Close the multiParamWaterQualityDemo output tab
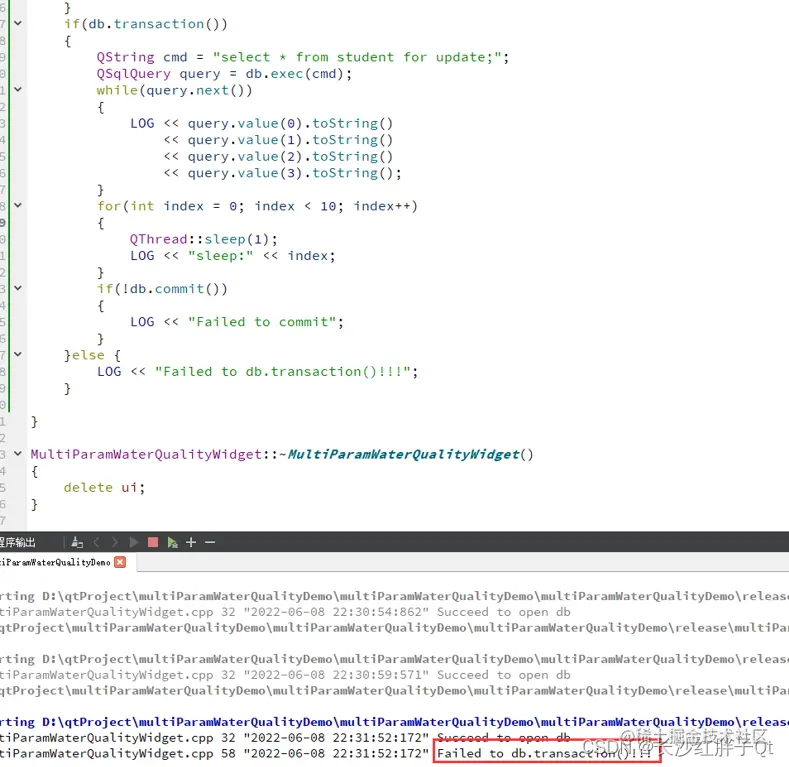Viewport: 789px width, 767px height. pos(120,562)
